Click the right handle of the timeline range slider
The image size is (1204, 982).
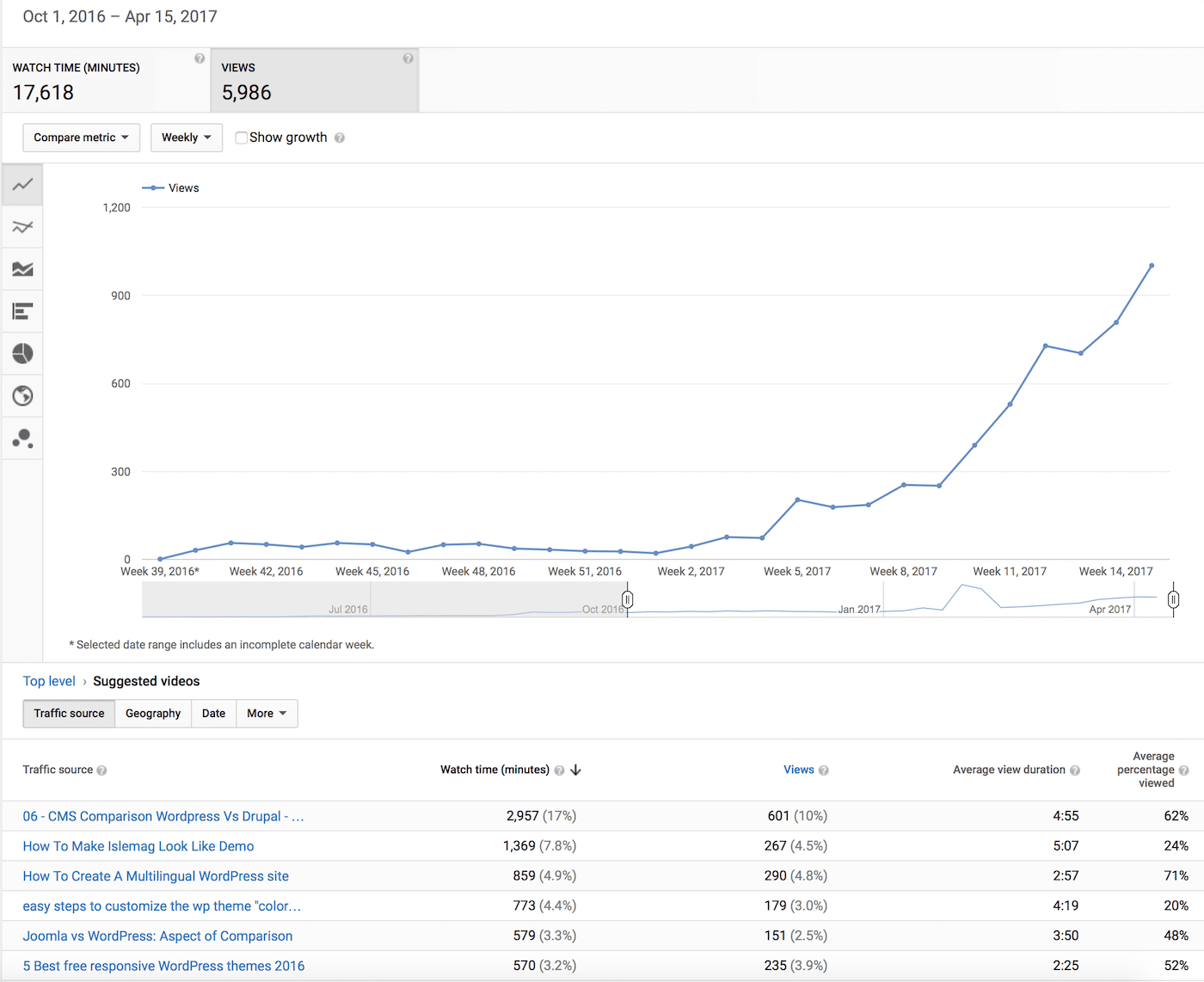coord(1173,598)
